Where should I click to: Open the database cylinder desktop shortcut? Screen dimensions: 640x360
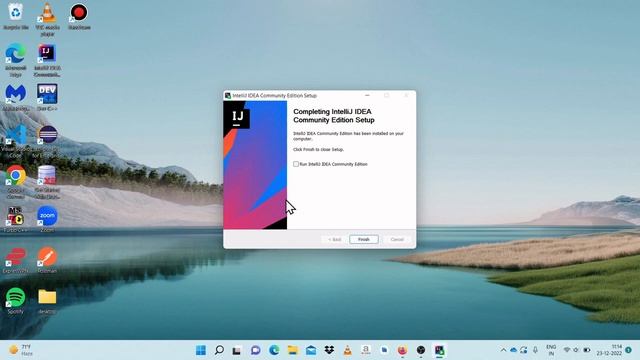47,182
